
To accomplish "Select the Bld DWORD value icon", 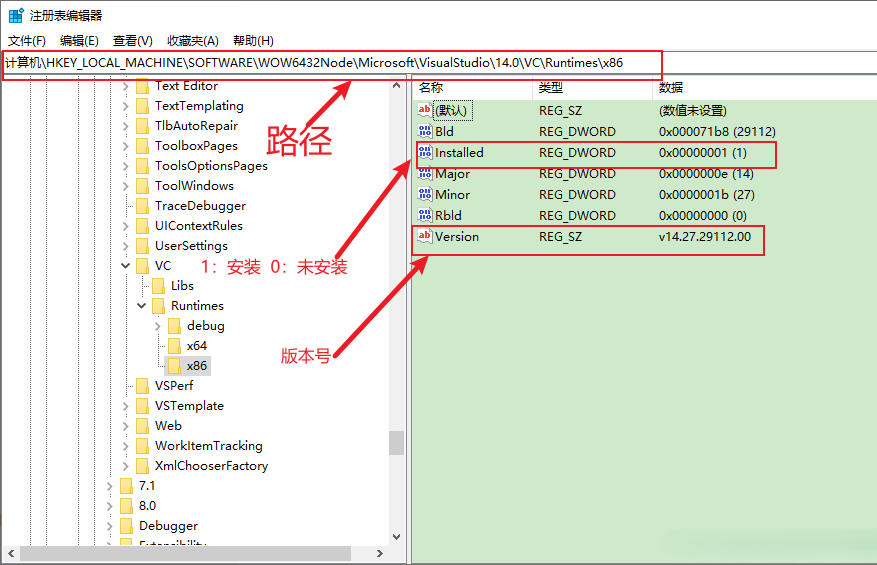I will (x=425, y=131).
